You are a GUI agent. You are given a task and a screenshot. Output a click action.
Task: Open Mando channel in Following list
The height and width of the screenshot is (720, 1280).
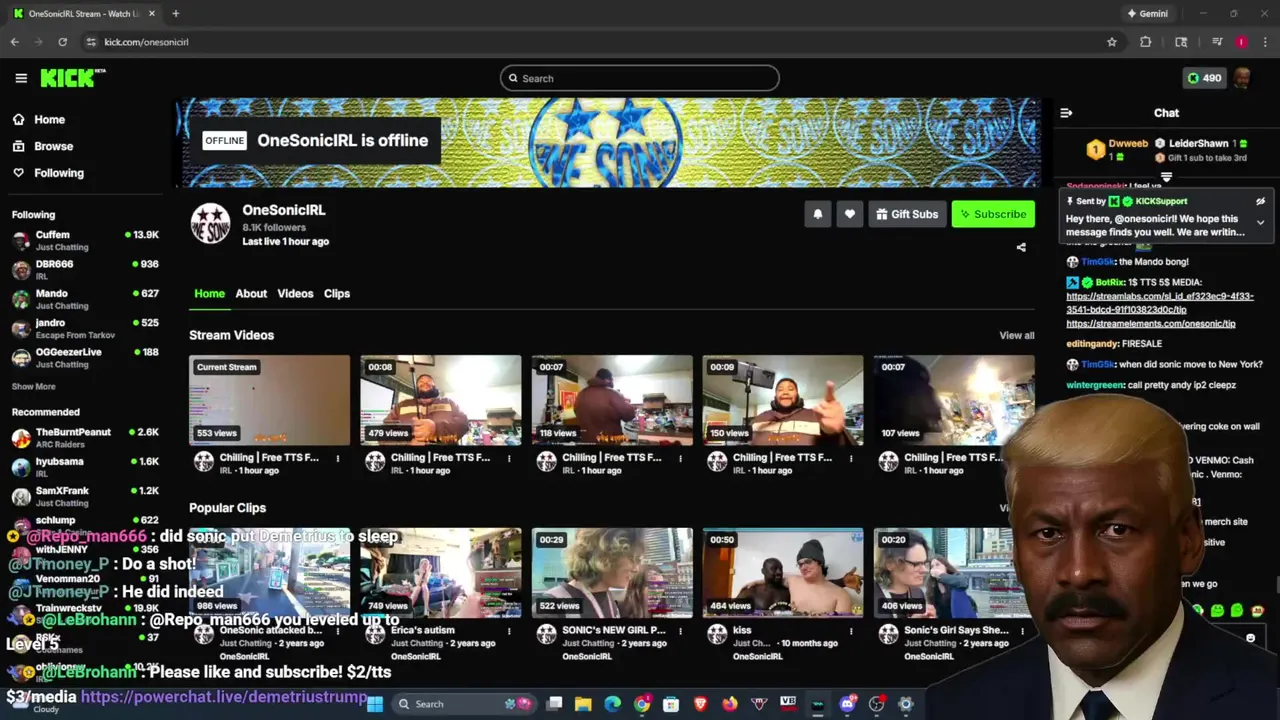pyautogui.click(x=85, y=299)
